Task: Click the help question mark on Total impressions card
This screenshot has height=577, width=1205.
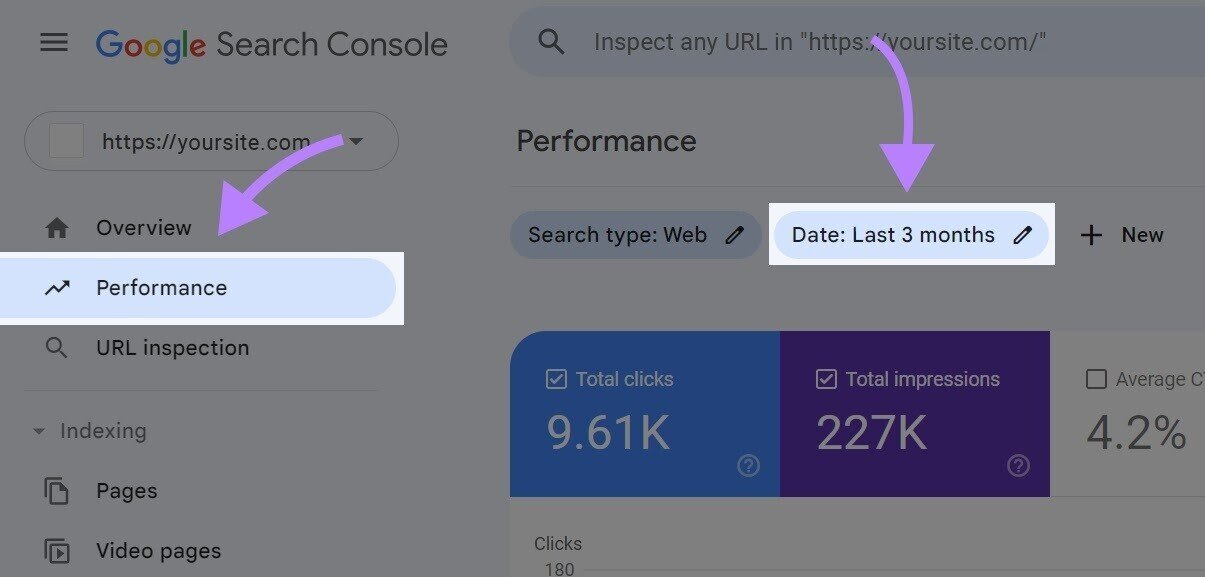Action: [1018, 465]
